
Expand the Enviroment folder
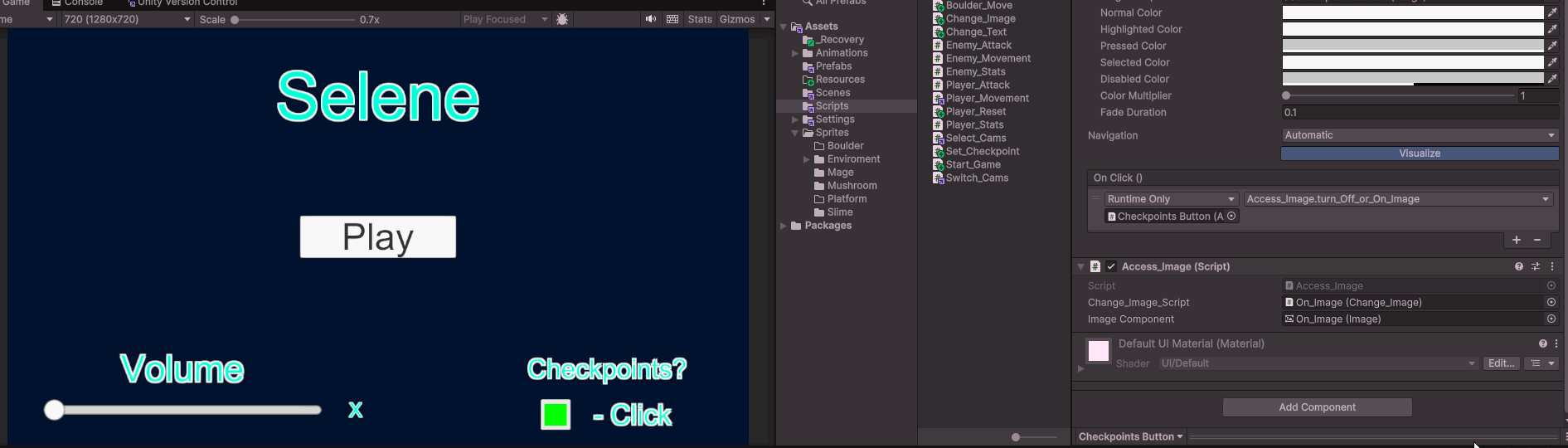pos(807,159)
